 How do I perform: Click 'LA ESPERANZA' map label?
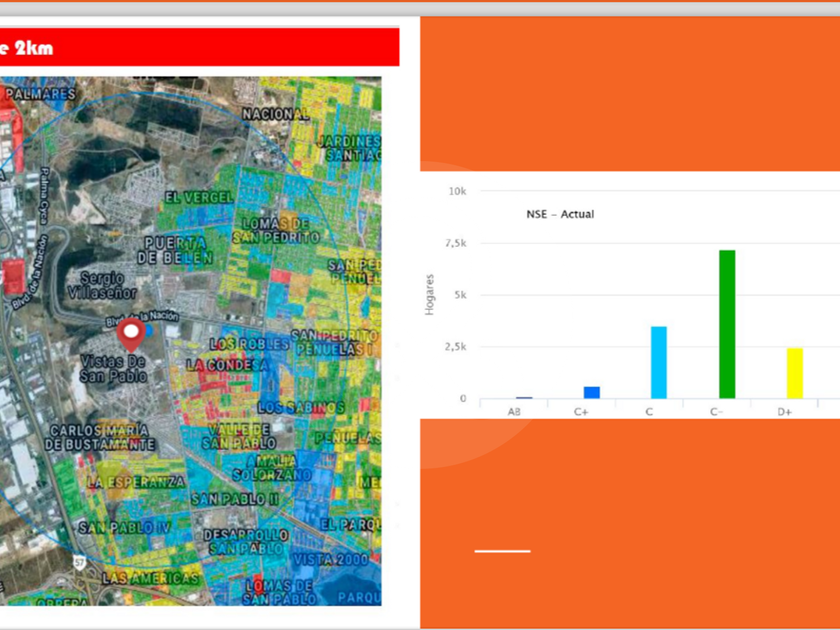136,482
